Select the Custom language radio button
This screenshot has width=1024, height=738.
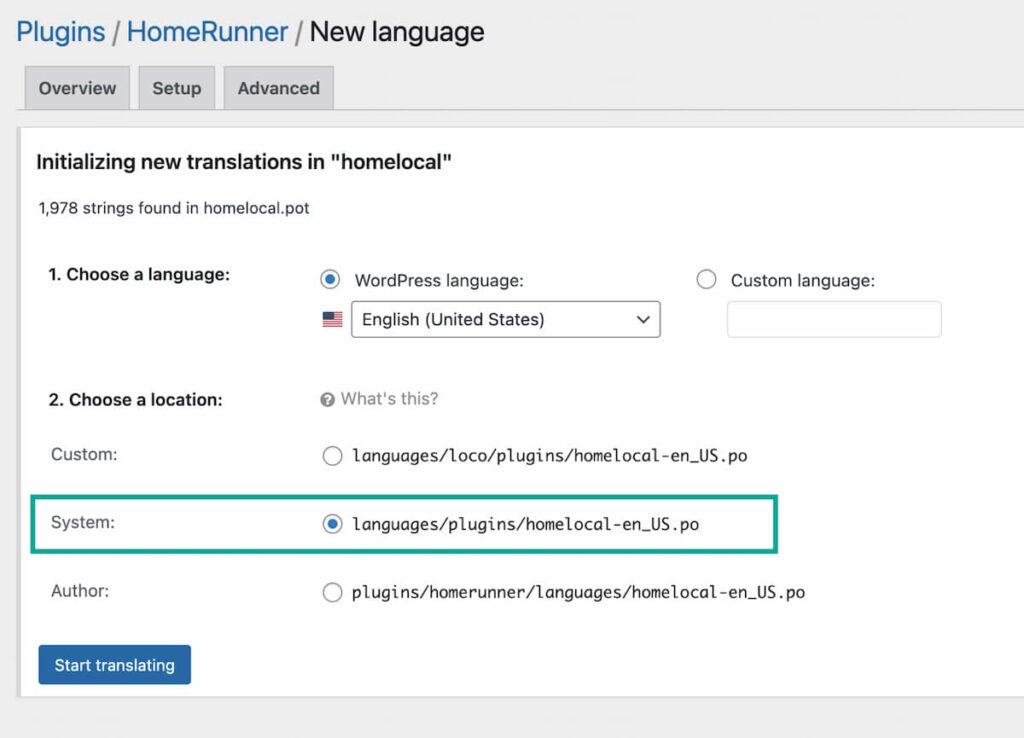point(706,280)
